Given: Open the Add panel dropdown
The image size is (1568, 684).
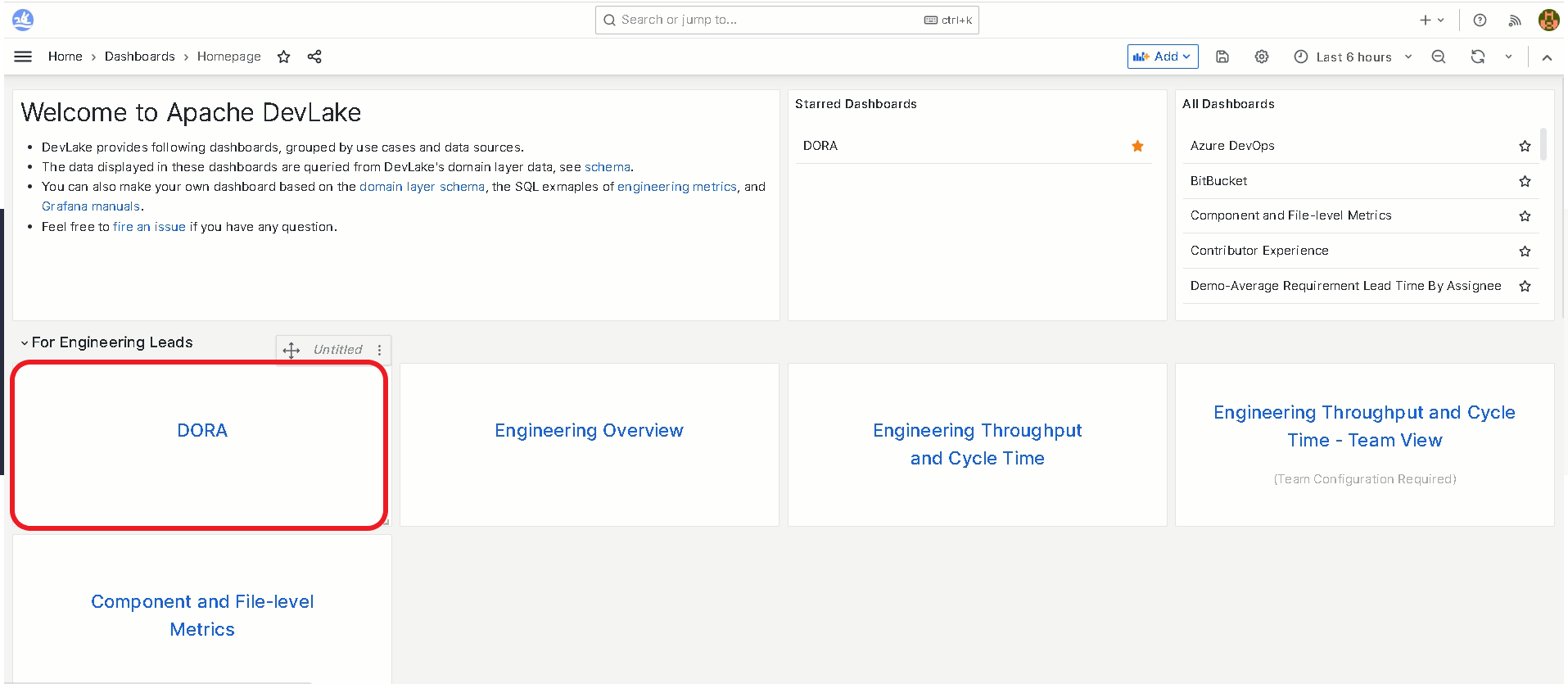Looking at the screenshot, I should [1163, 57].
